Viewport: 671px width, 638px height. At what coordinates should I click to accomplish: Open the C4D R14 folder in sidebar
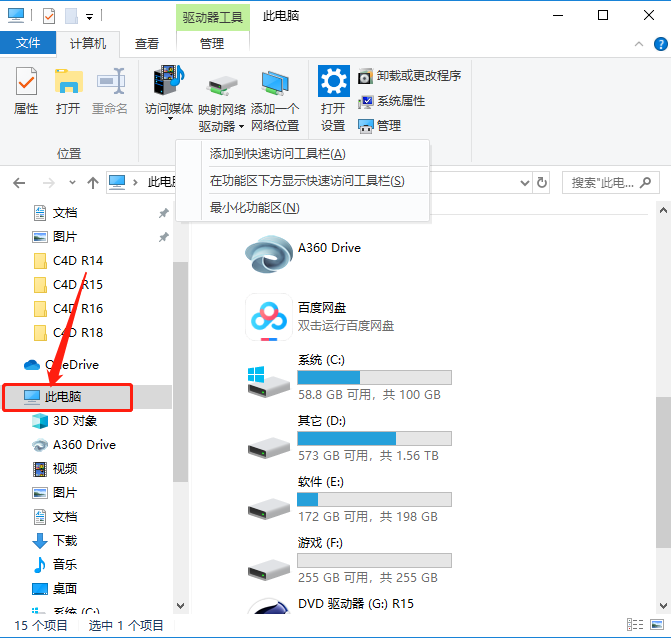pos(77,261)
